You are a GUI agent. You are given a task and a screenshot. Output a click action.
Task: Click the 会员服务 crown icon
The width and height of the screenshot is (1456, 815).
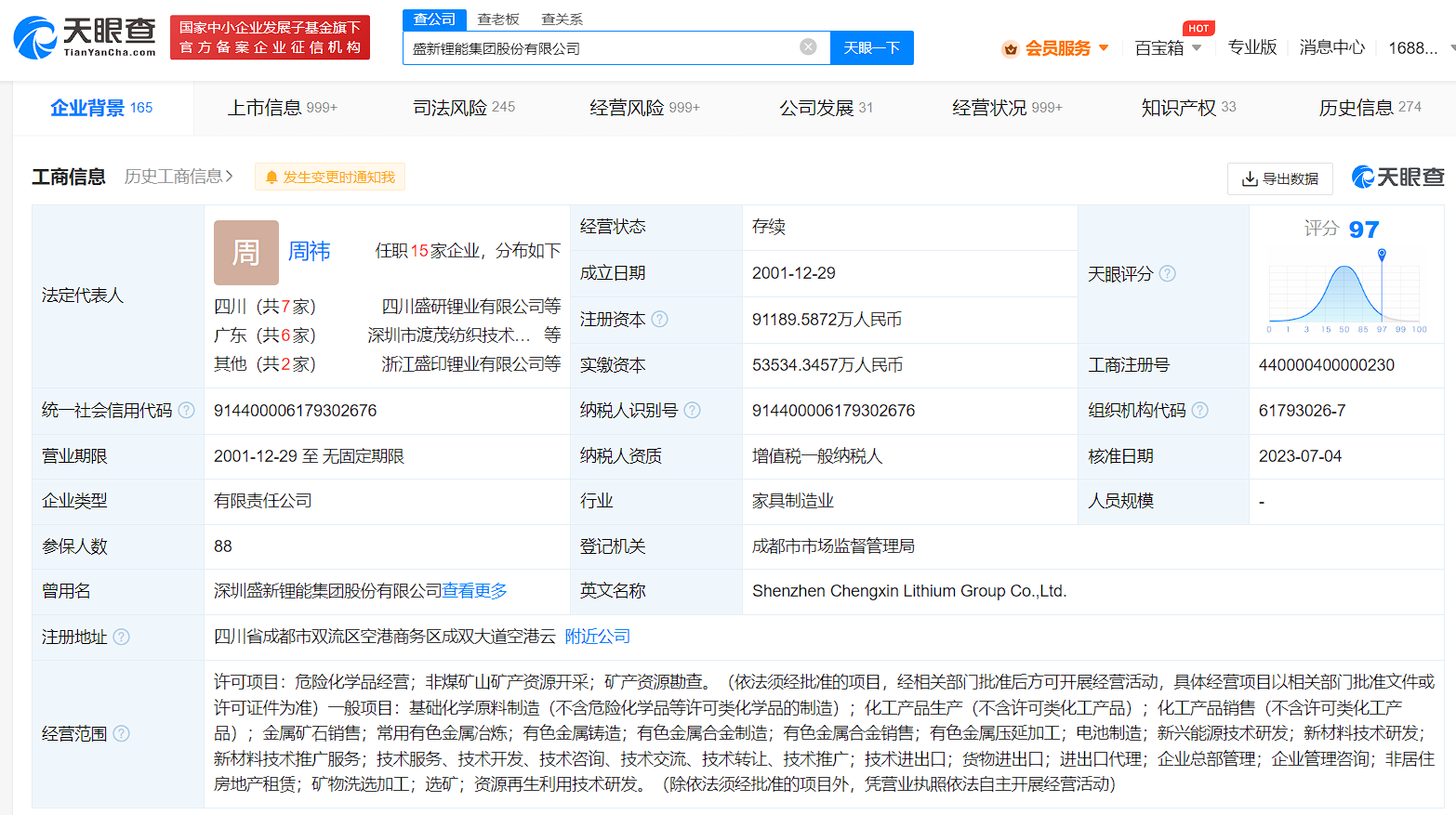pos(1010,48)
